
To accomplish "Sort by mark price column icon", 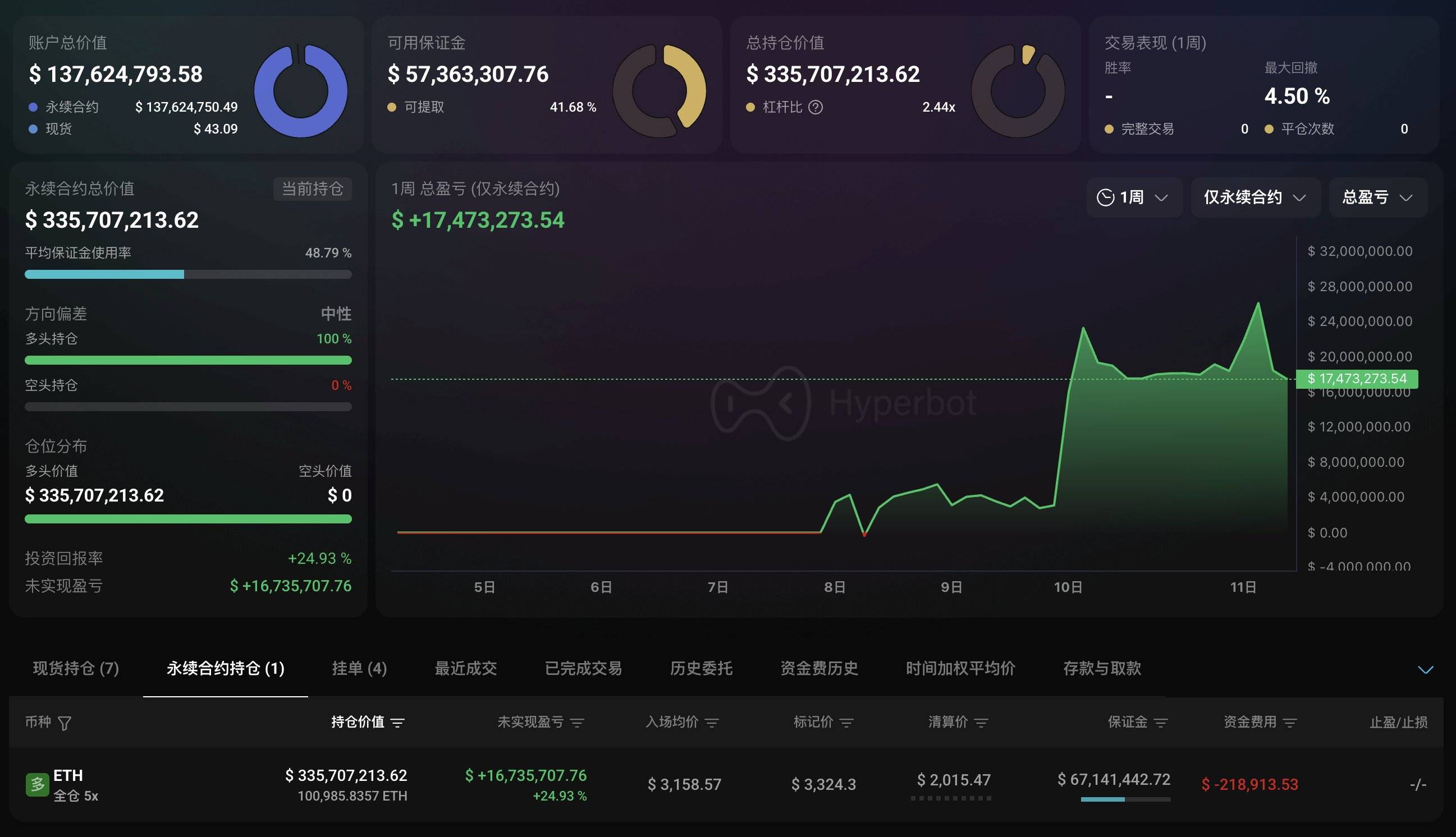I will 846,723.
